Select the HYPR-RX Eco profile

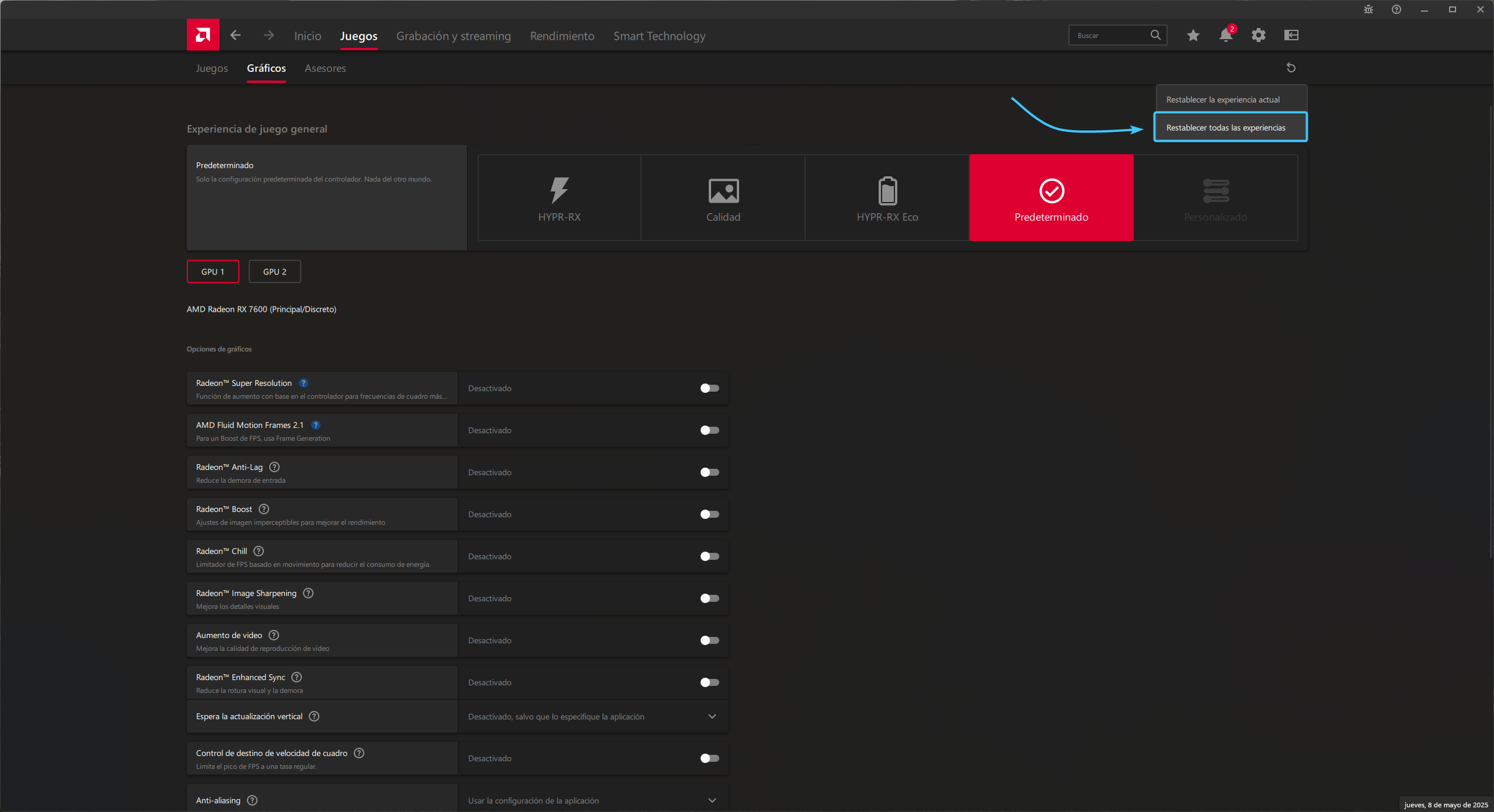pyautogui.click(x=887, y=197)
